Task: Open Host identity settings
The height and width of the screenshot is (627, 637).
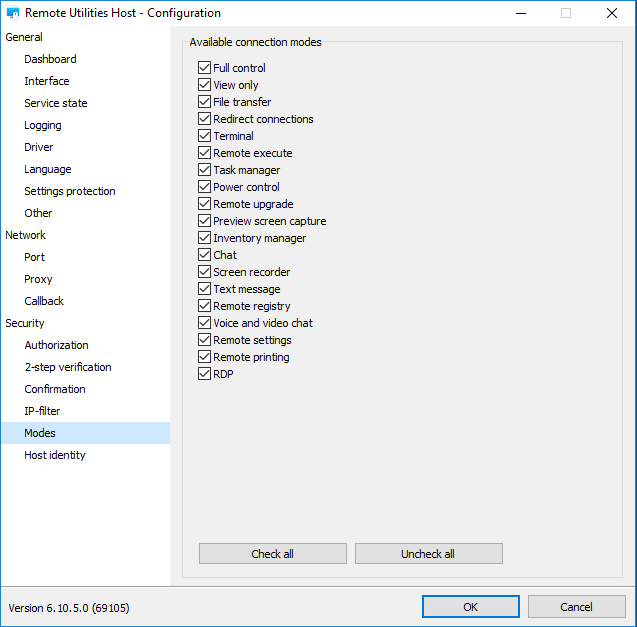Action: pos(55,455)
